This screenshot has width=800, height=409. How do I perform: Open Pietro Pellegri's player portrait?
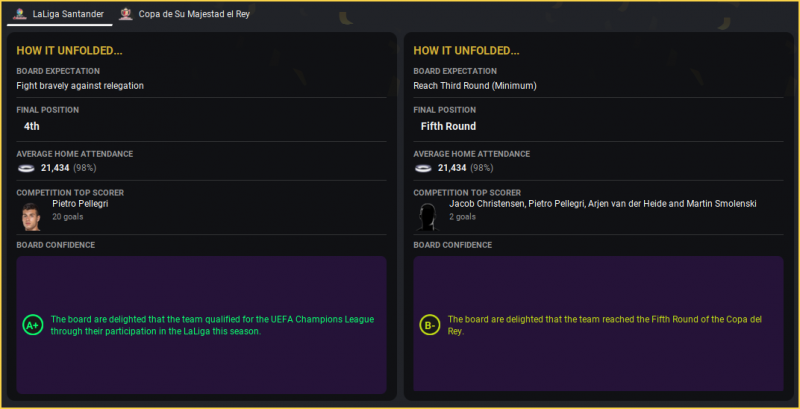pos(30,215)
